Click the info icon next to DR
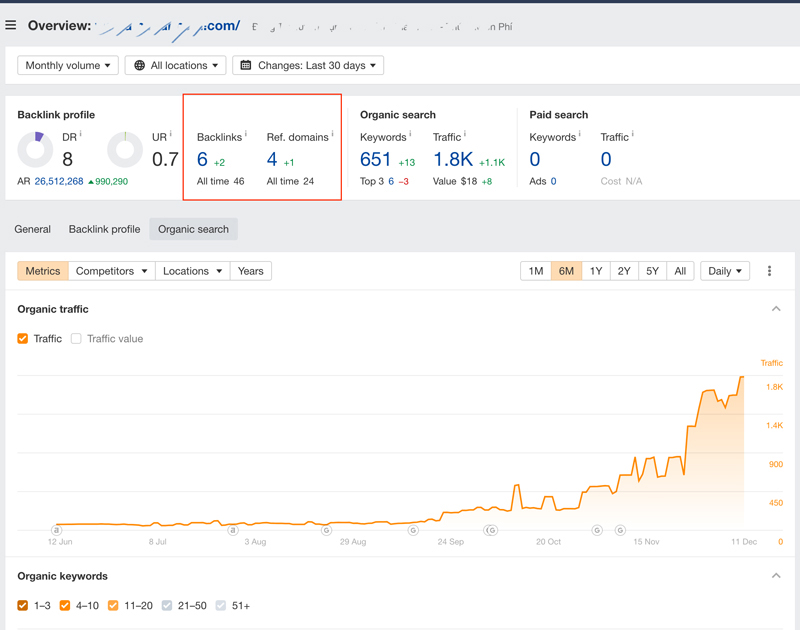This screenshot has height=630, width=800. click(81, 134)
